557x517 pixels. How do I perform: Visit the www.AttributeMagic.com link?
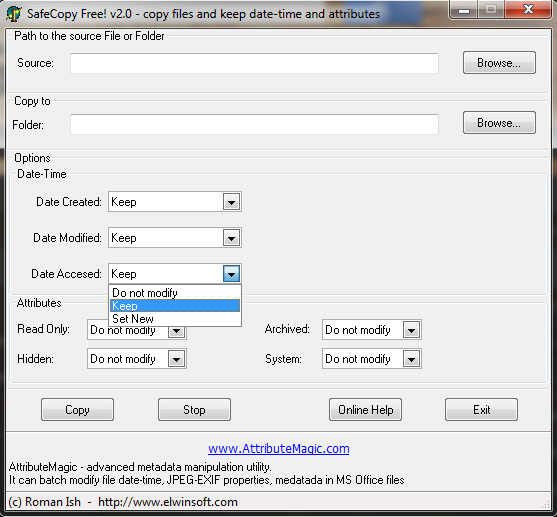(x=279, y=449)
